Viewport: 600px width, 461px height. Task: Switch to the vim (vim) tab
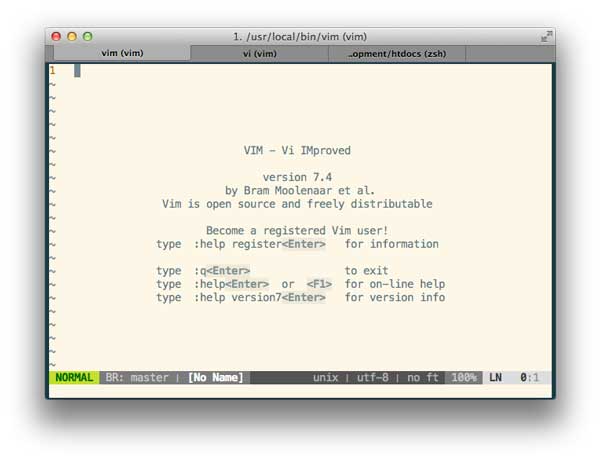122,53
